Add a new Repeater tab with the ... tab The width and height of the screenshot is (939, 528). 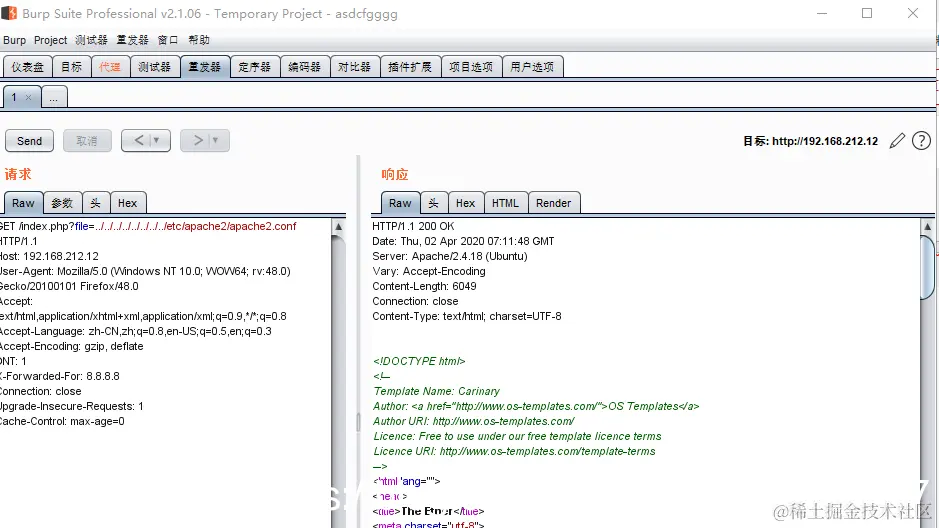[x=54, y=97]
